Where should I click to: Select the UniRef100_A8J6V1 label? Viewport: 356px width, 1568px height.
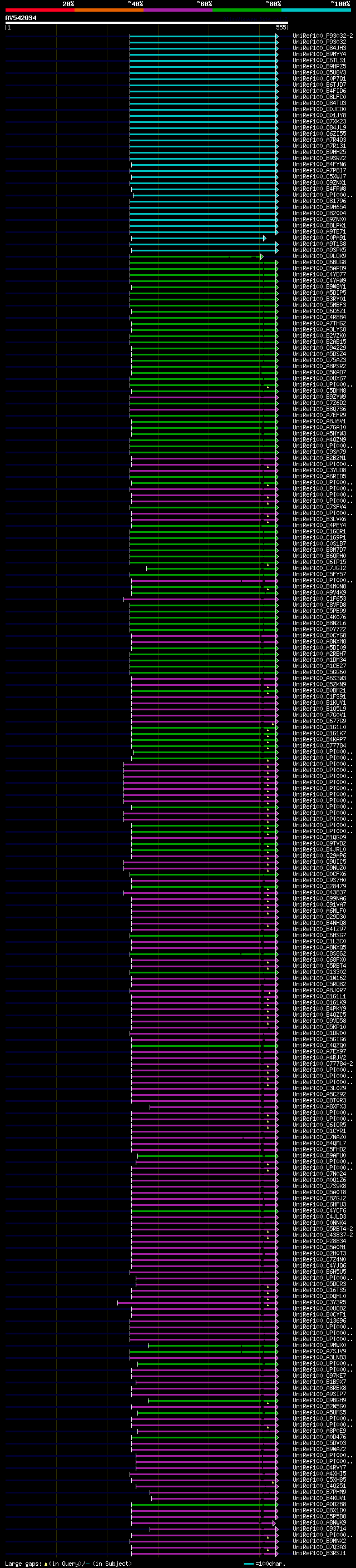(319, 421)
